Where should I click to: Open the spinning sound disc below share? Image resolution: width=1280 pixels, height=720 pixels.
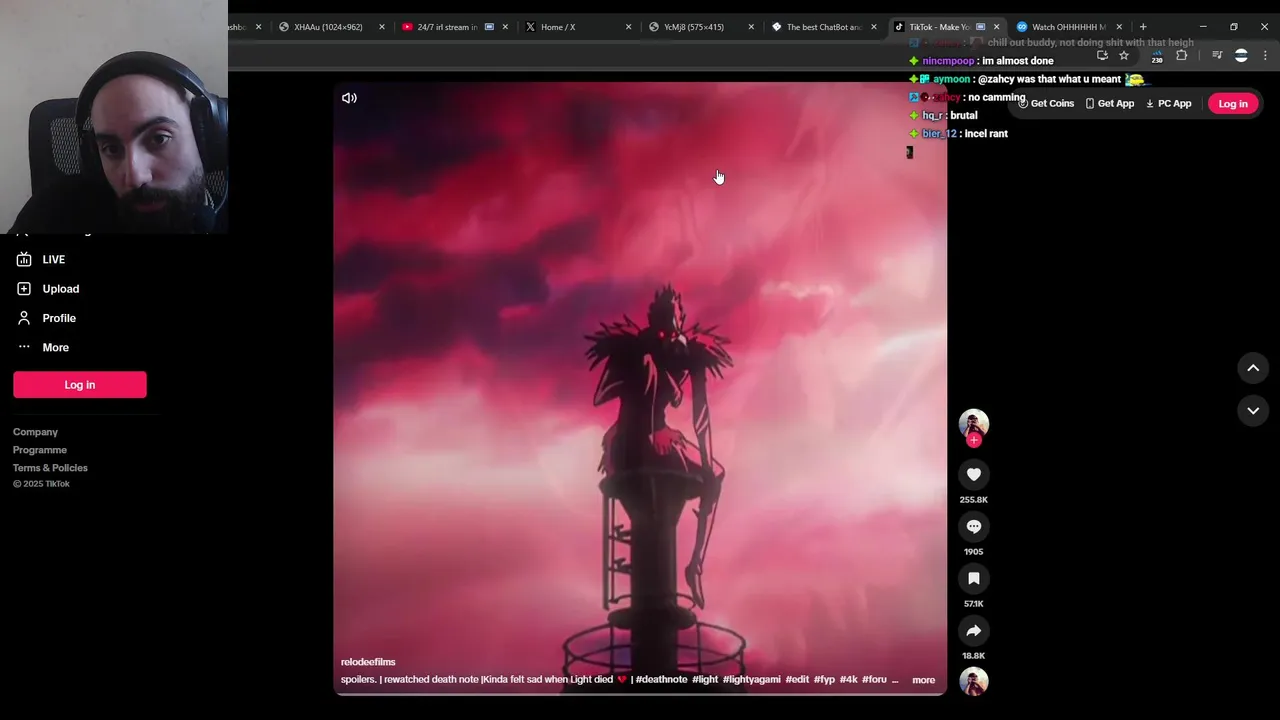click(973, 681)
